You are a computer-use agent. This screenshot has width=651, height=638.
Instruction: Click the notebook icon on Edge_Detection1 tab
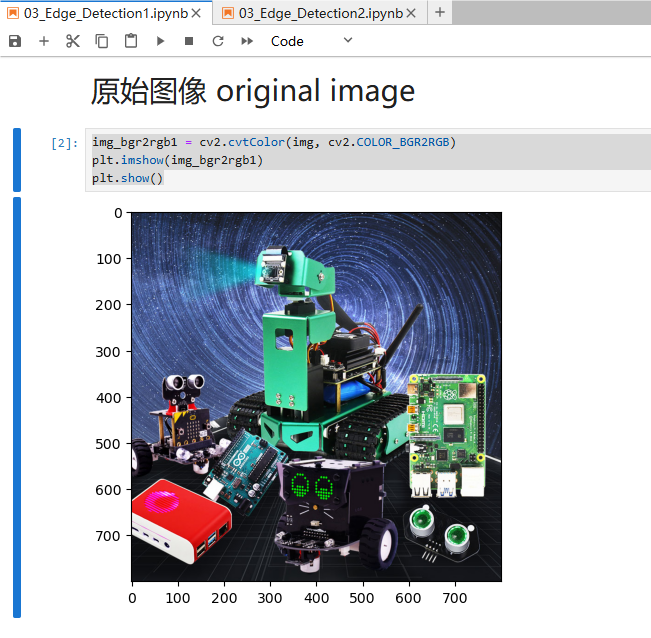[x=13, y=13]
